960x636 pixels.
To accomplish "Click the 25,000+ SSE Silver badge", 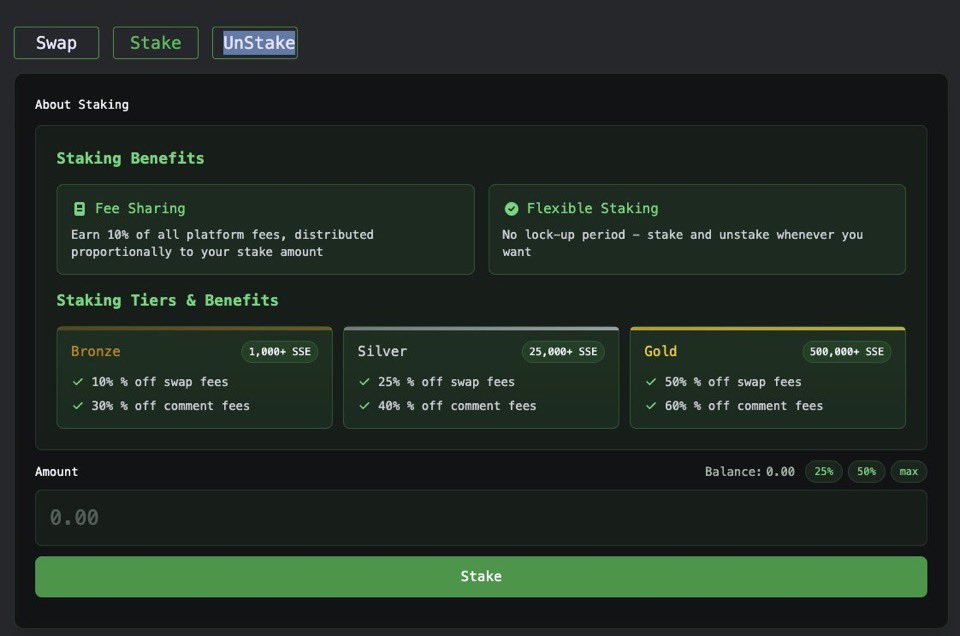I will pyautogui.click(x=563, y=351).
